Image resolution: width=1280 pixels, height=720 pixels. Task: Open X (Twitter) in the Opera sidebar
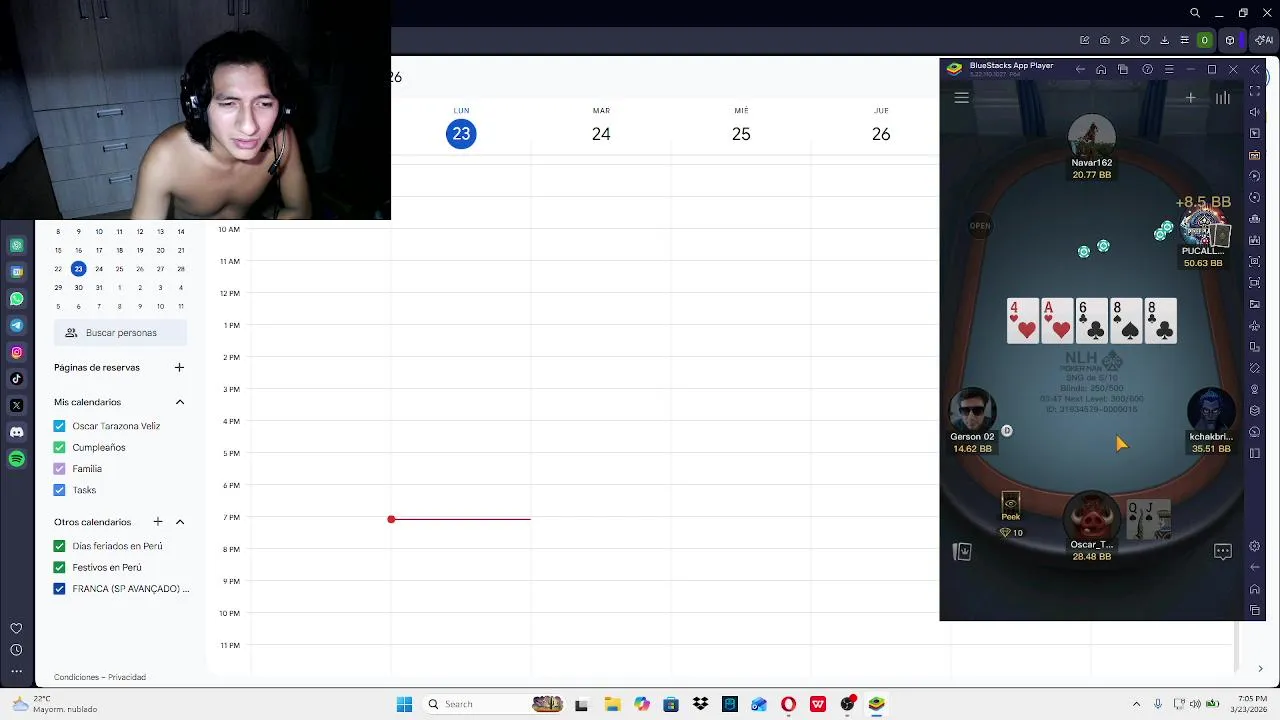pyautogui.click(x=17, y=405)
